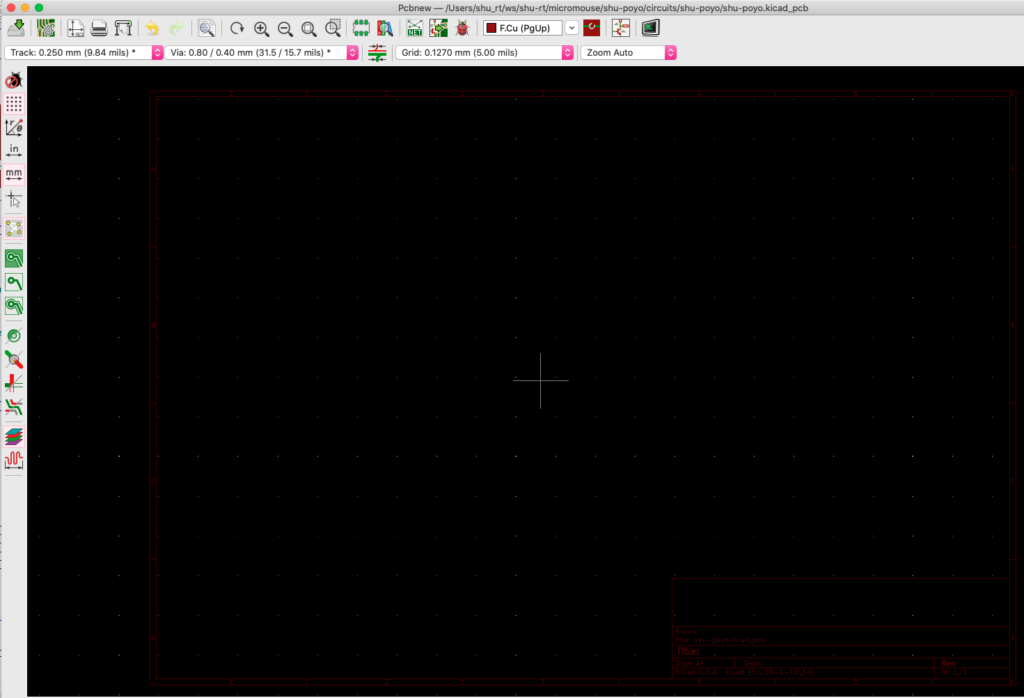Refresh the board view
1024x698 pixels.
point(237,28)
